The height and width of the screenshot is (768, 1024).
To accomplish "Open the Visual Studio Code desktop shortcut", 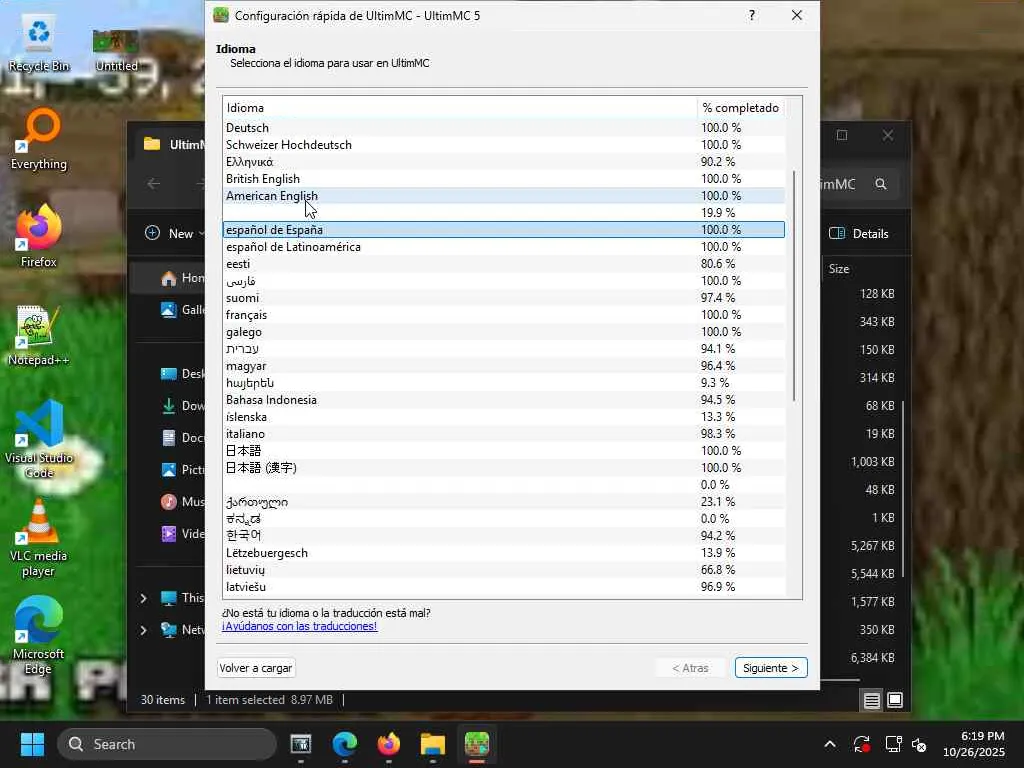I will point(39,439).
